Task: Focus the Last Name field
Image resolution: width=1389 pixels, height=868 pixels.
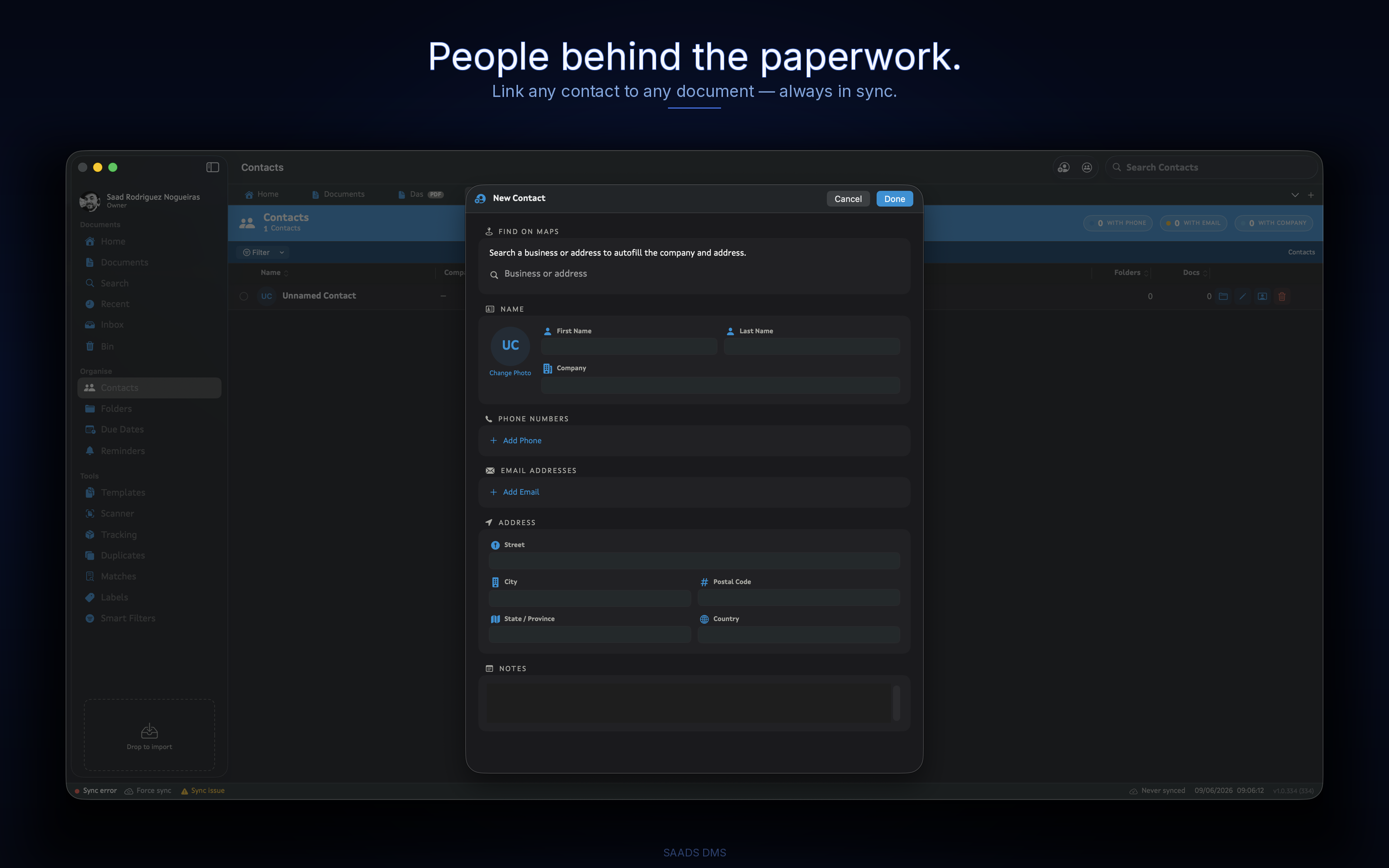Action: point(812,346)
